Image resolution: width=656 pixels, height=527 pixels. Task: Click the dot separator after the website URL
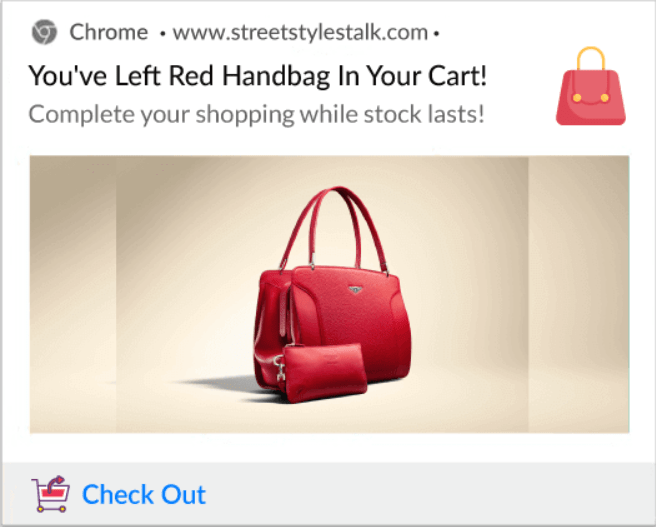click(x=436, y=33)
